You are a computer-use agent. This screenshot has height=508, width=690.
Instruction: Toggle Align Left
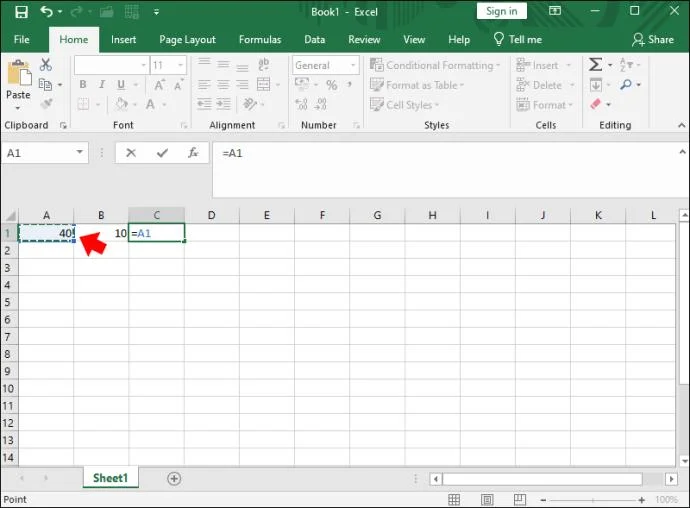point(204,85)
